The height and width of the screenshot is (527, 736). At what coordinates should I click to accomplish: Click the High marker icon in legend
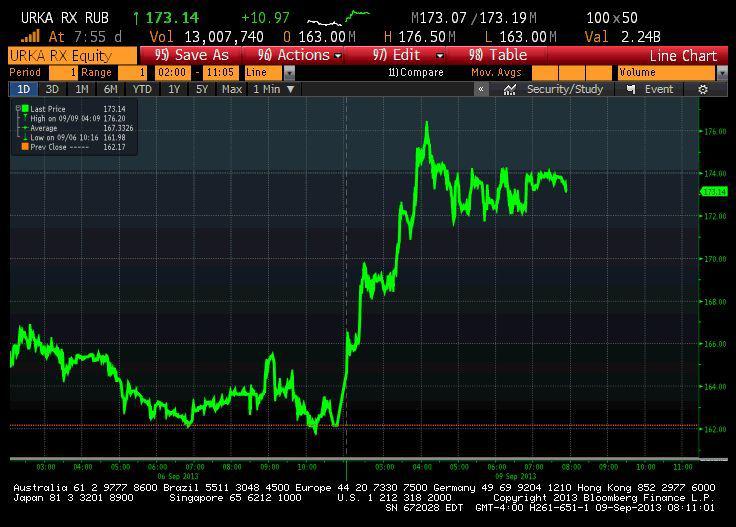(24, 118)
